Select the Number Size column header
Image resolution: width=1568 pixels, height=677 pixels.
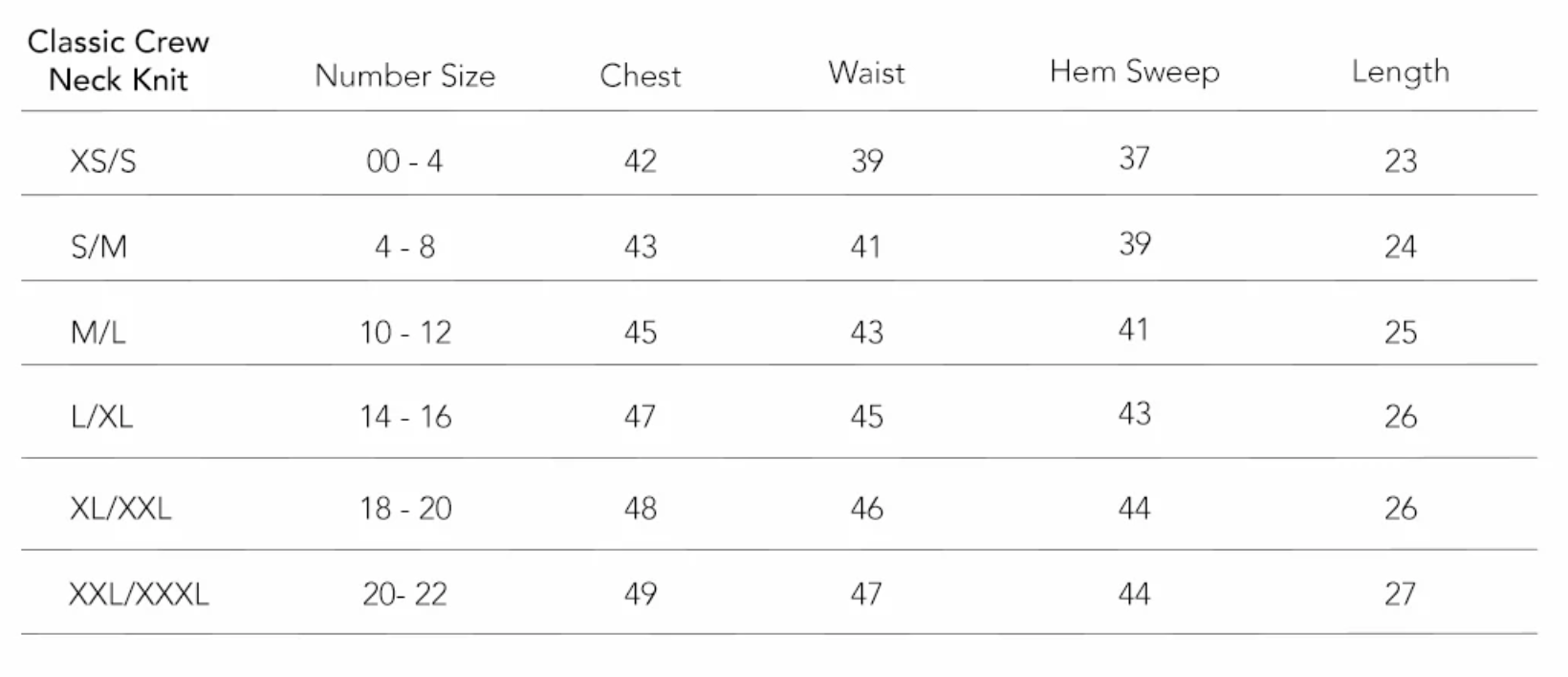pyautogui.click(x=405, y=76)
